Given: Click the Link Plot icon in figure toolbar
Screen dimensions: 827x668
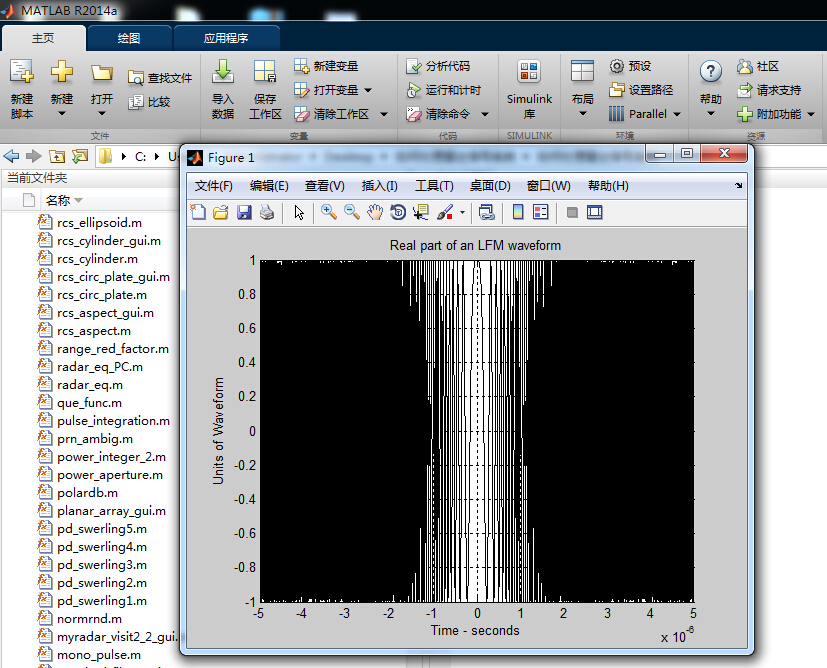Looking at the screenshot, I should tap(486, 212).
